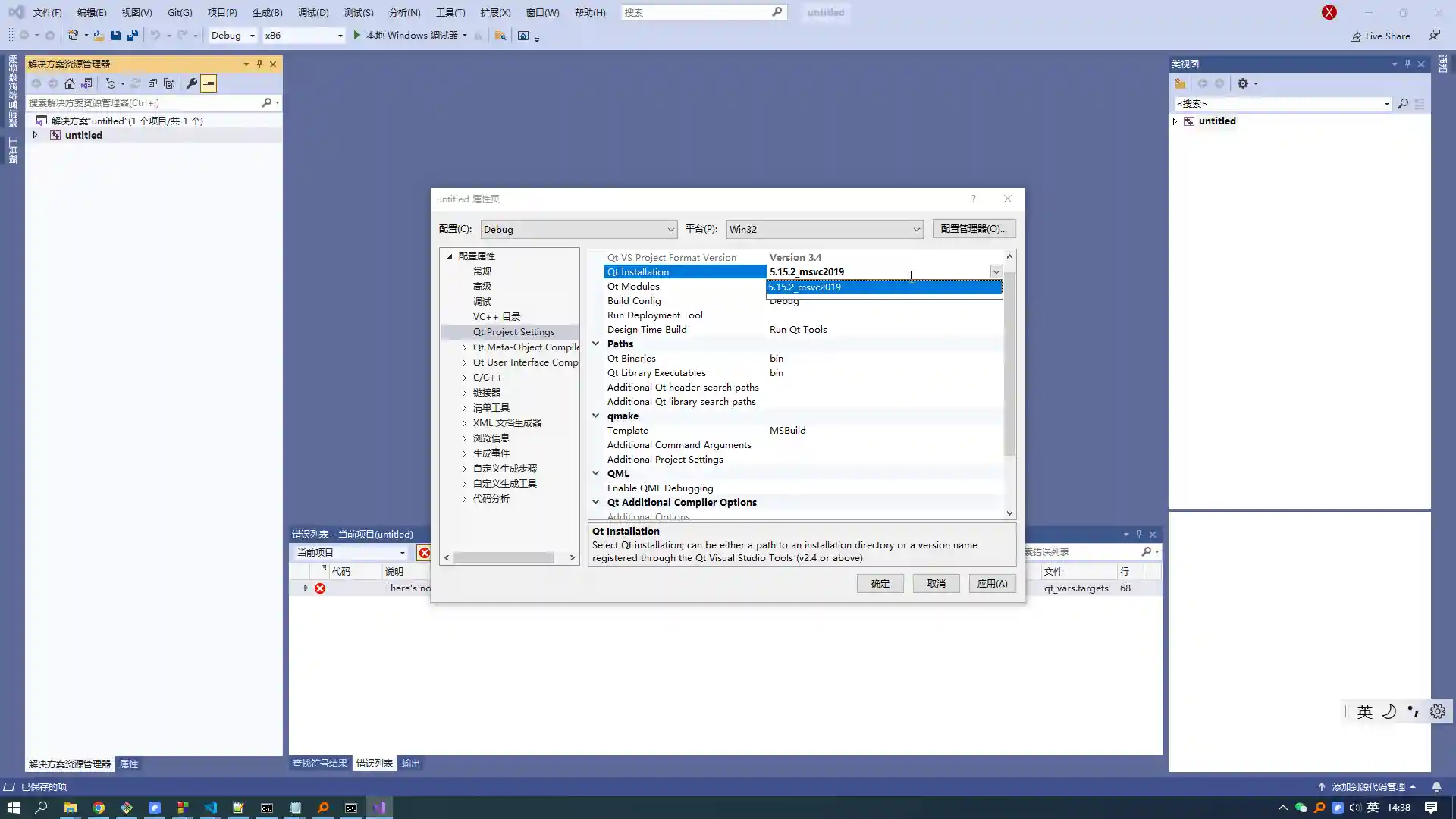Image resolution: width=1456 pixels, height=819 pixels.
Task: Click 添加到源代码管理 in status bar
Action: (1368, 787)
